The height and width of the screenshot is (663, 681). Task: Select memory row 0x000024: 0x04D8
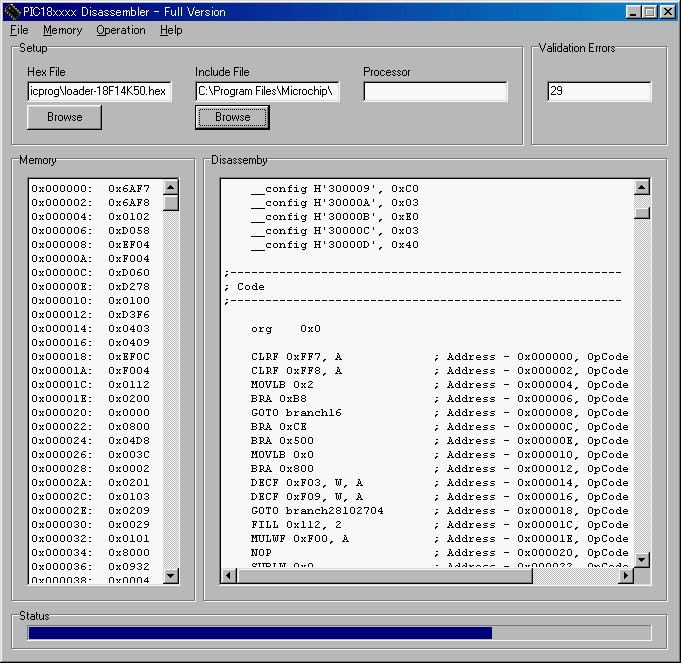click(90, 440)
